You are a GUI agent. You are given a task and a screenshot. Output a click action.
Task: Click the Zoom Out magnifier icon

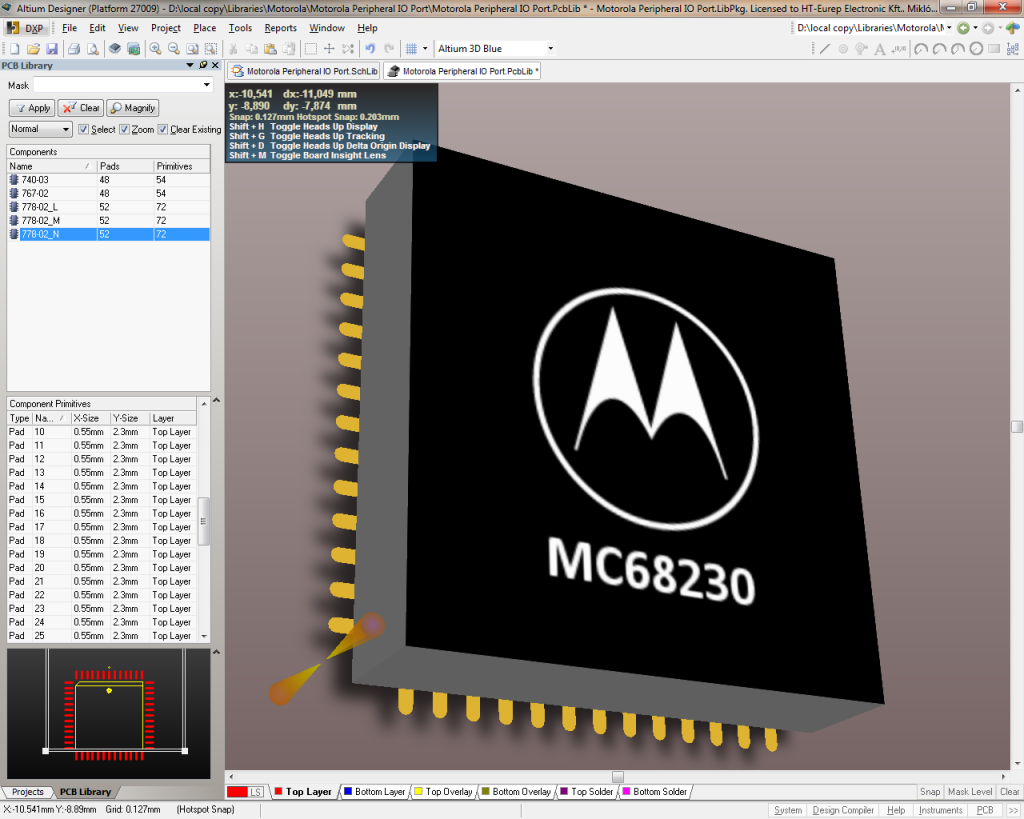pyautogui.click(x=174, y=49)
